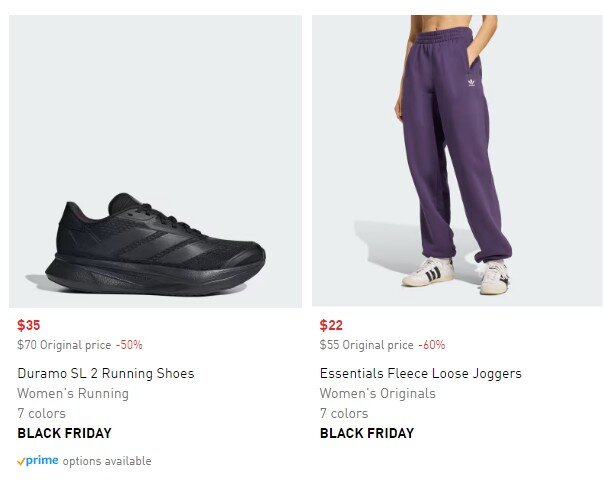
Task: Click the Women's Originals category text
Action: (x=377, y=394)
